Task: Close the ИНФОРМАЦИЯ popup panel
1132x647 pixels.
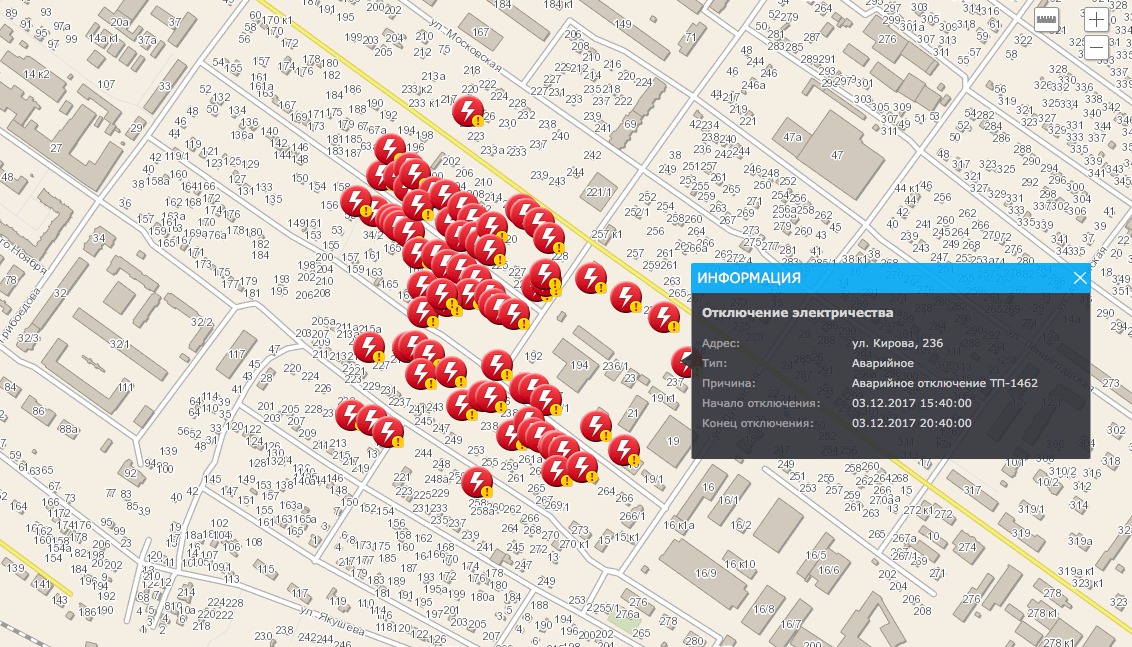Action: click(1080, 278)
